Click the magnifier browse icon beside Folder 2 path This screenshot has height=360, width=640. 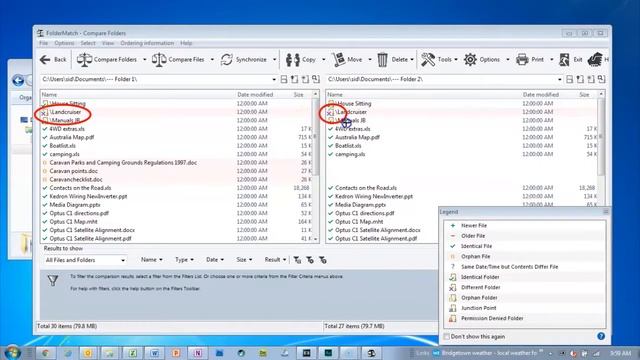[601, 79]
